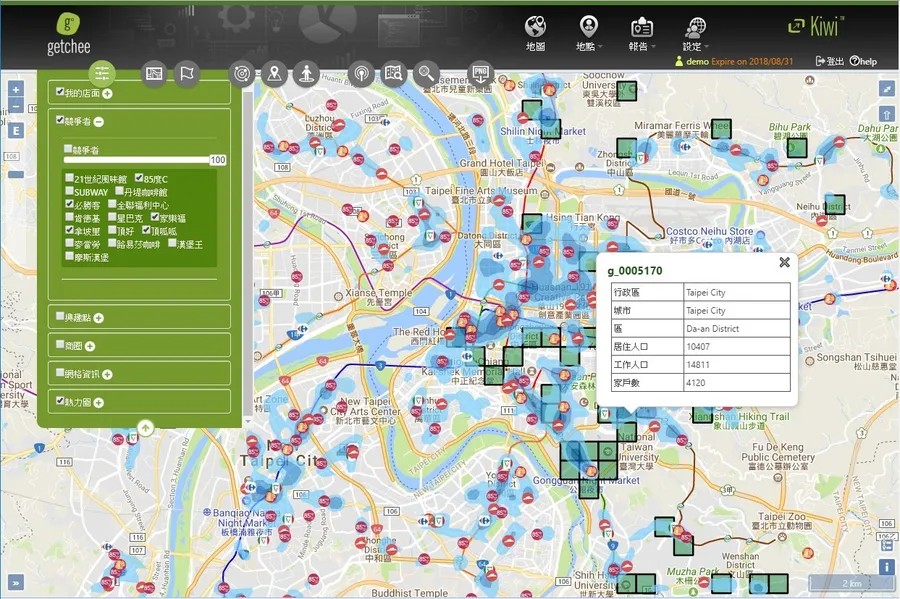Screen dimensions: 900x599
Task: Open the 地點 locations menu
Action: pyautogui.click(x=589, y=33)
